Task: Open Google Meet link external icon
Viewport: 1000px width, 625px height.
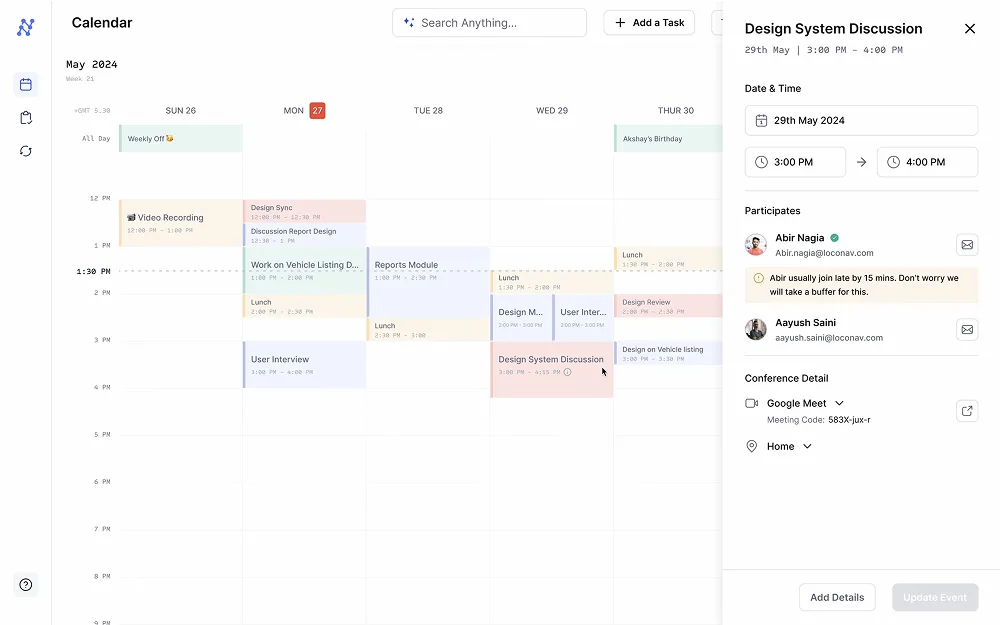Action: 967,411
